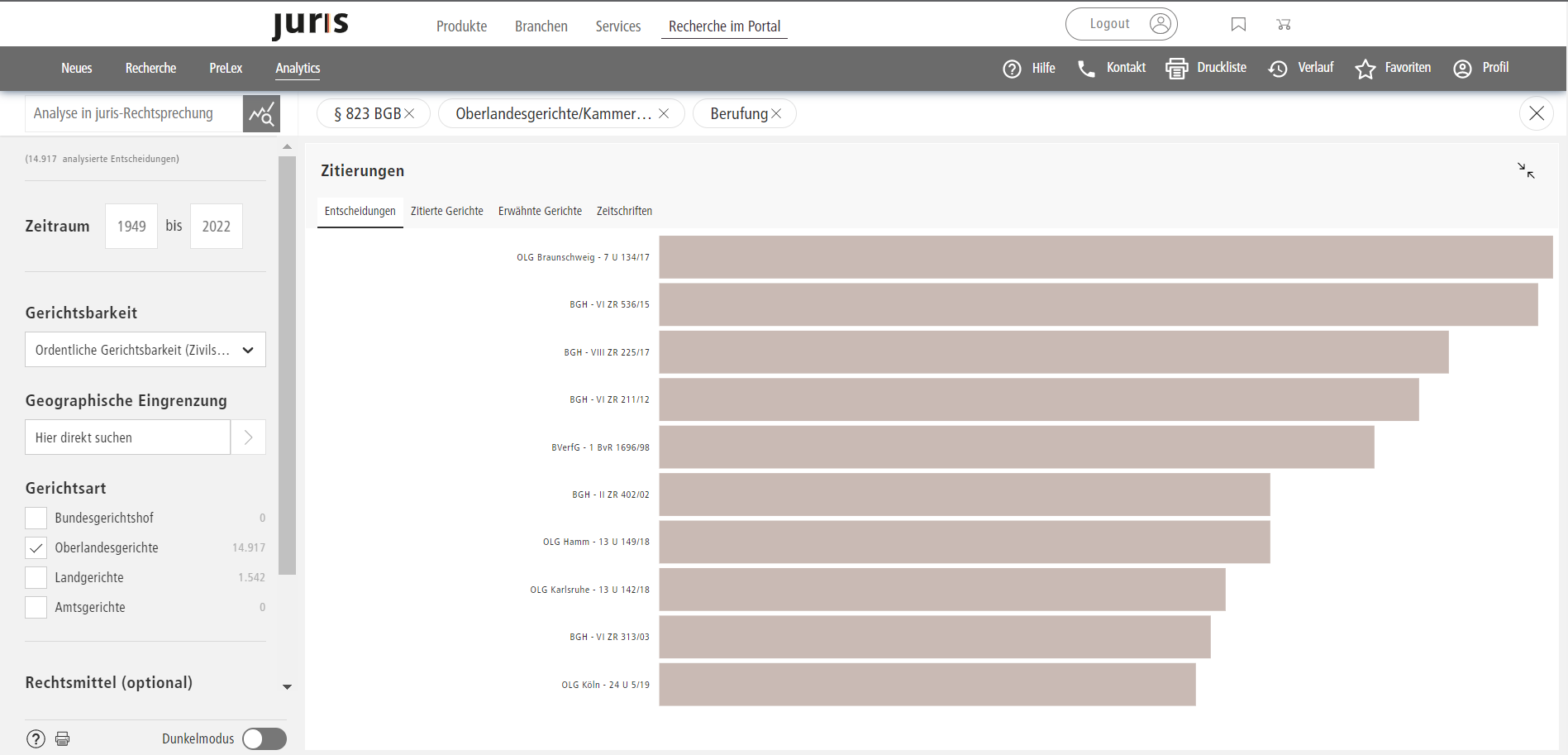Open the Gerichtsbarkeit dropdown
Screen dimensions: 1568x755
tap(145, 350)
